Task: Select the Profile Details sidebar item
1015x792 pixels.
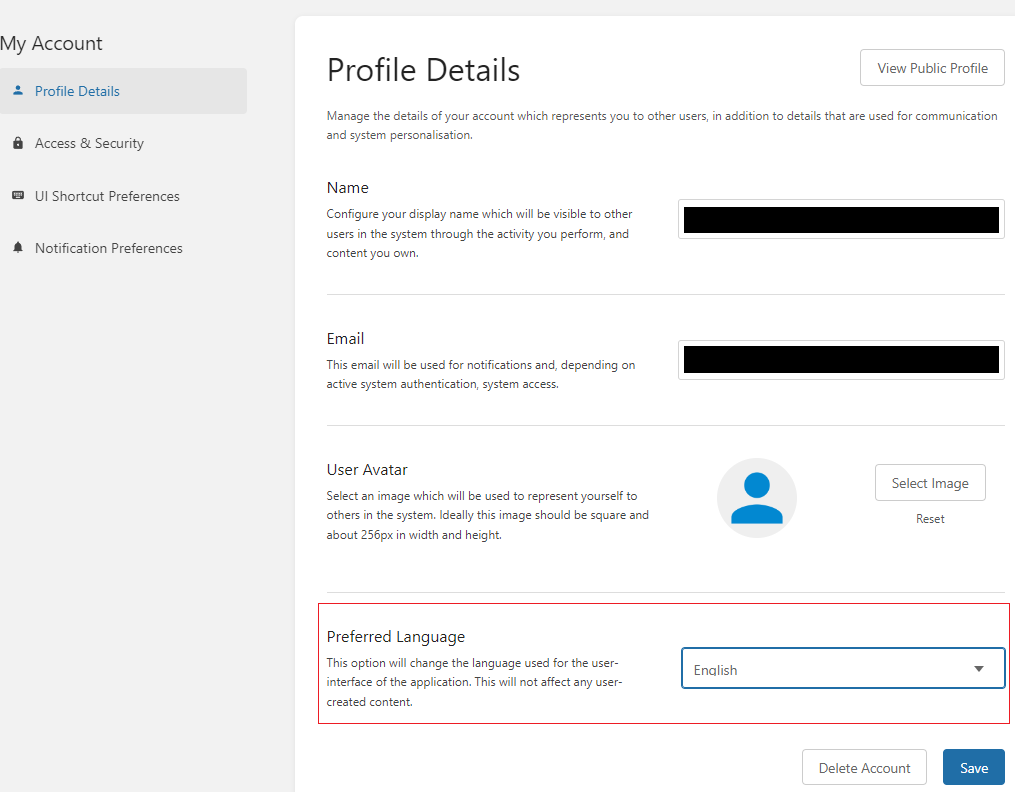Action: click(x=77, y=91)
